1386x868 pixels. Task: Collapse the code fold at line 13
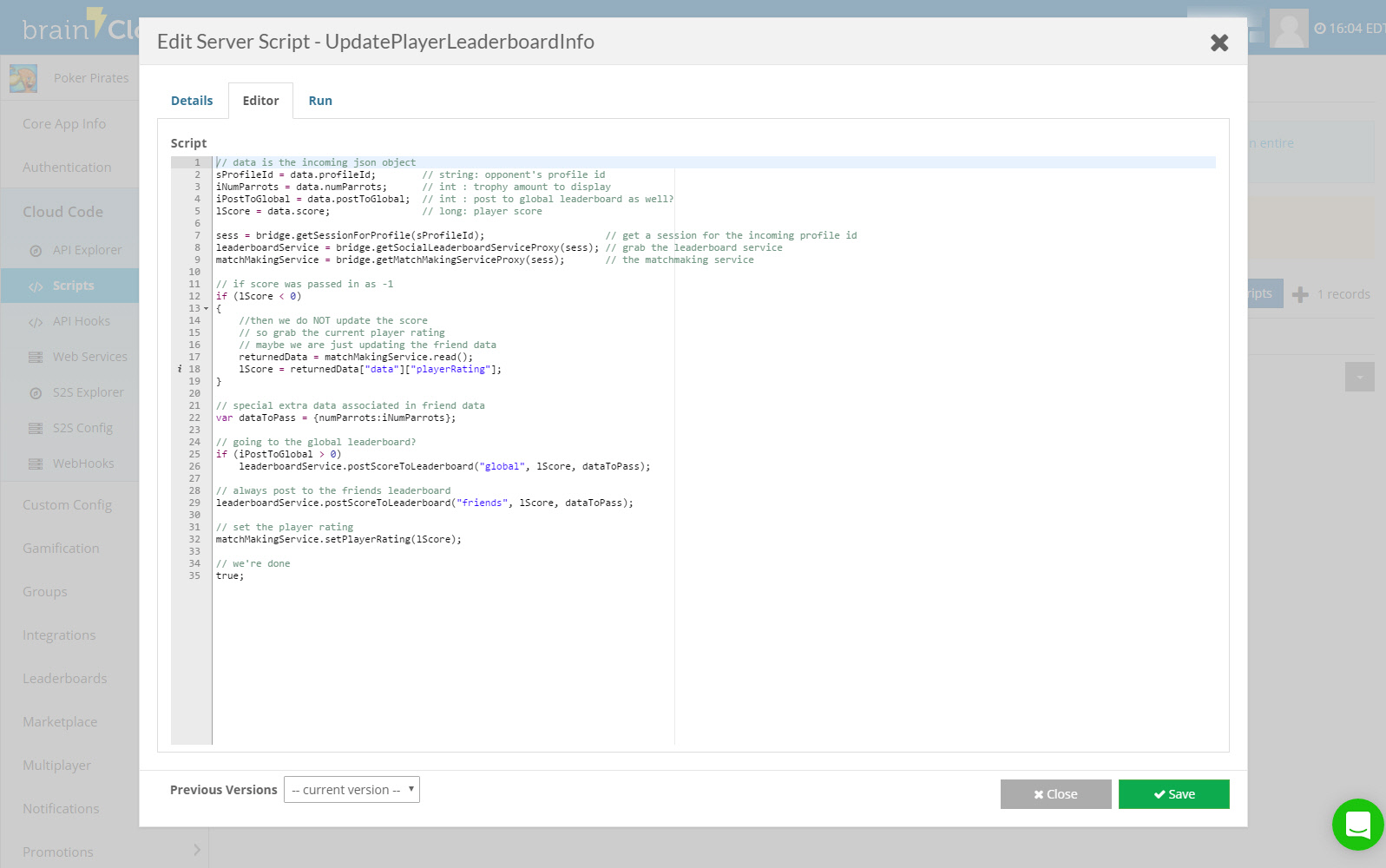[207, 309]
